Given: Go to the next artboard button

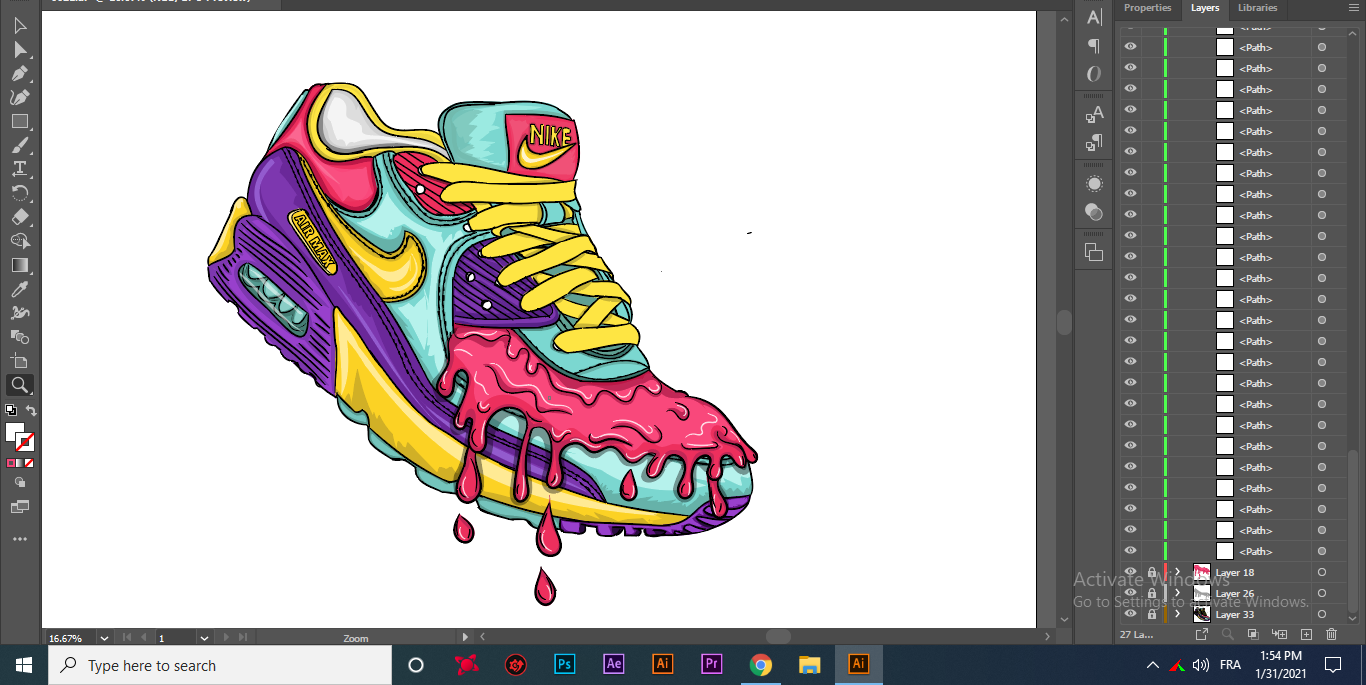Looking at the screenshot, I should click(226, 638).
